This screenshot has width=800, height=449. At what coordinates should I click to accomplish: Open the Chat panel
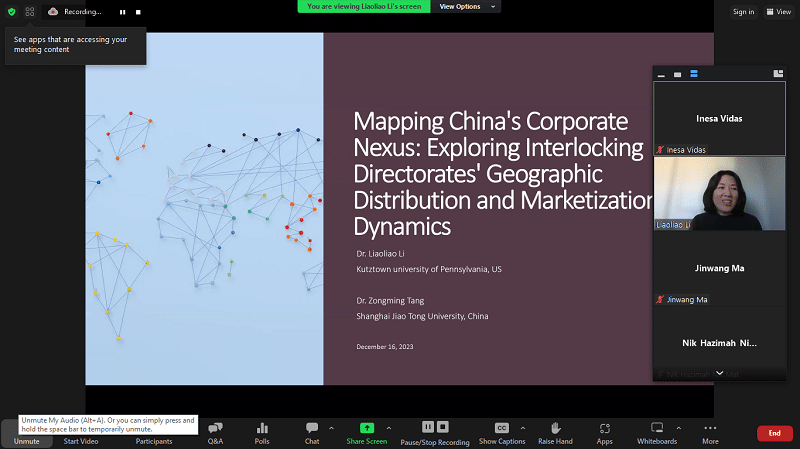(x=311, y=432)
